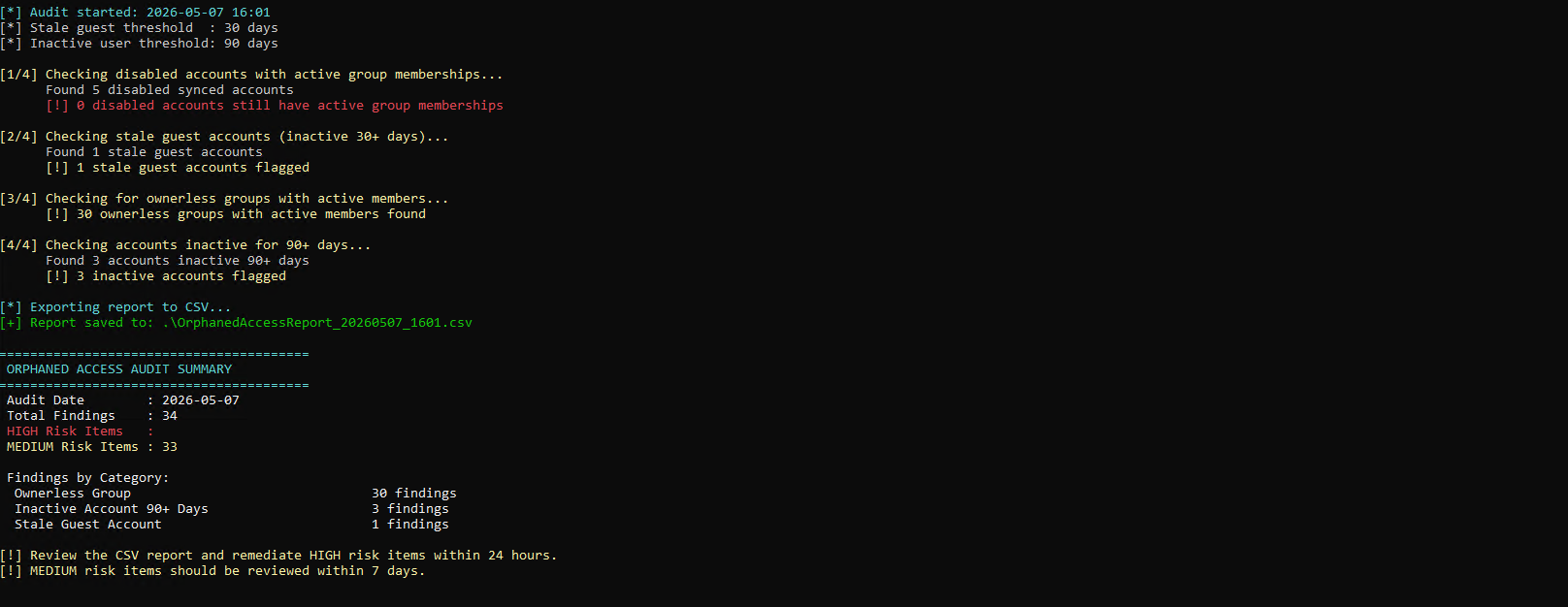Click the ORPHANED ACCESS AUDIT SUMMARY title

click(119, 369)
